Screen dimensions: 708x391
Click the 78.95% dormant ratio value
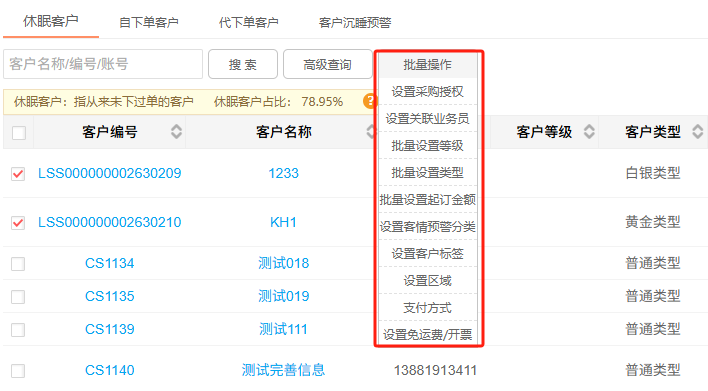click(x=322, y=102)
